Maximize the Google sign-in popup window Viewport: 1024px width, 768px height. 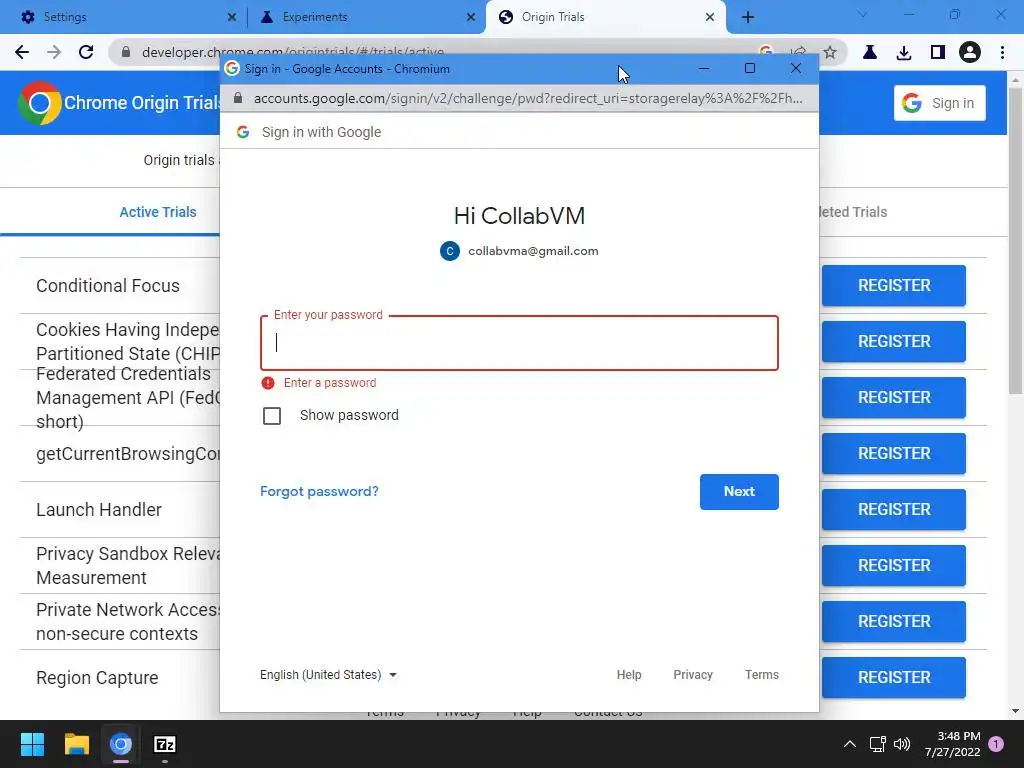[750, 69]
